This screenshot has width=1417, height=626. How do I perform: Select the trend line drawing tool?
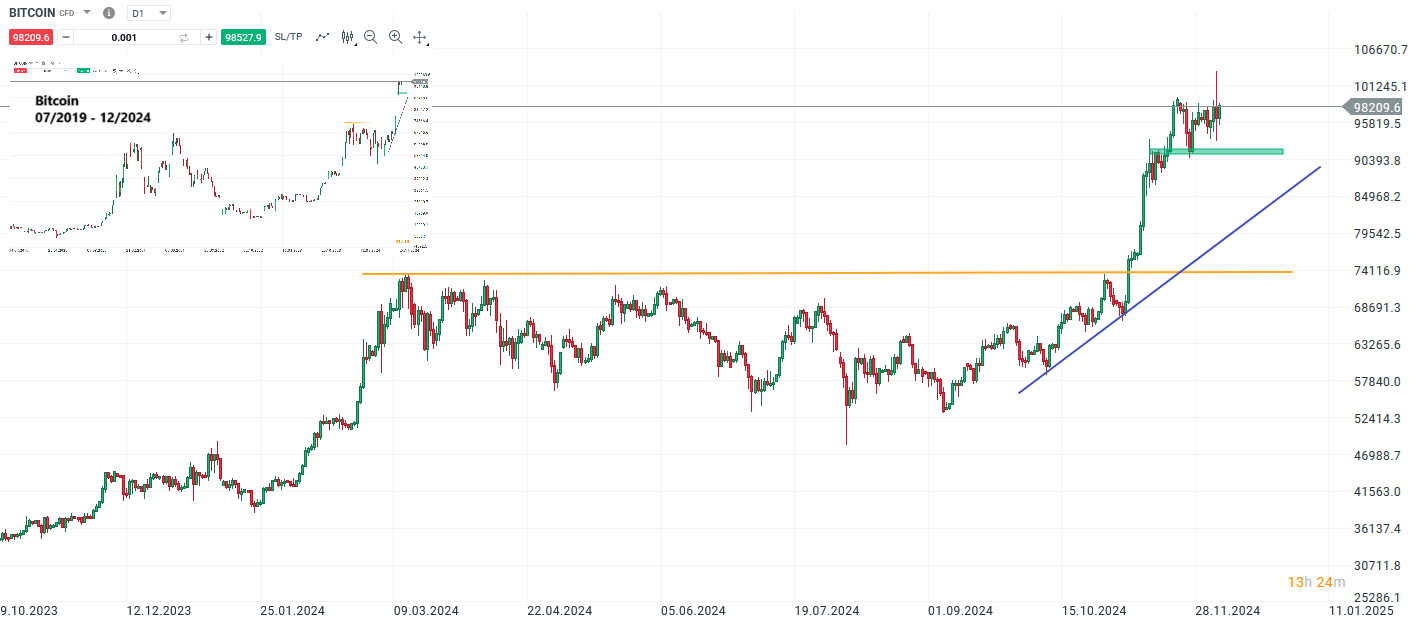[x=322, y=37]
